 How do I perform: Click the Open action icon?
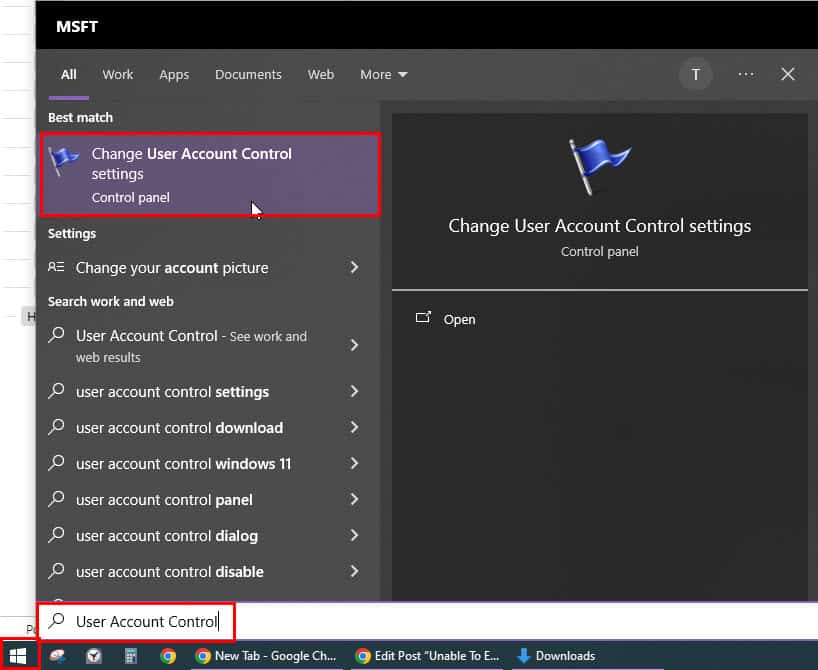[423, 317]
